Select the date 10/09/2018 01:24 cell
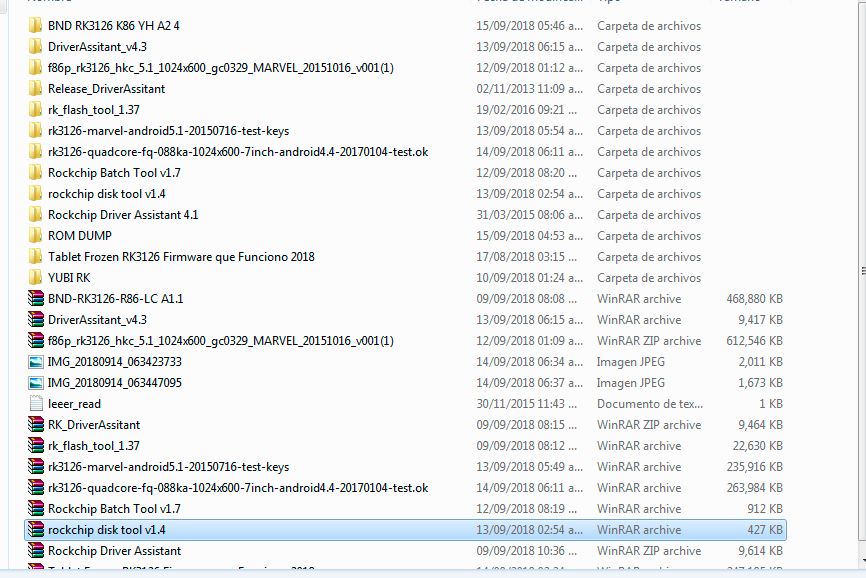Image resolution: width=866 pixels, height=578 pixels. (x=529, y=278)
